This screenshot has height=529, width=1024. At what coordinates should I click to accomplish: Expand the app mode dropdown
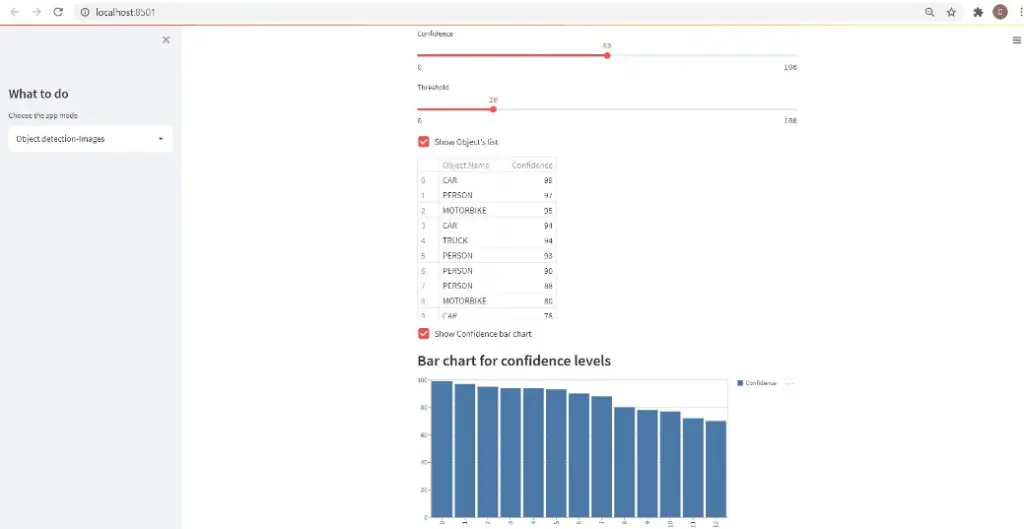90,139
